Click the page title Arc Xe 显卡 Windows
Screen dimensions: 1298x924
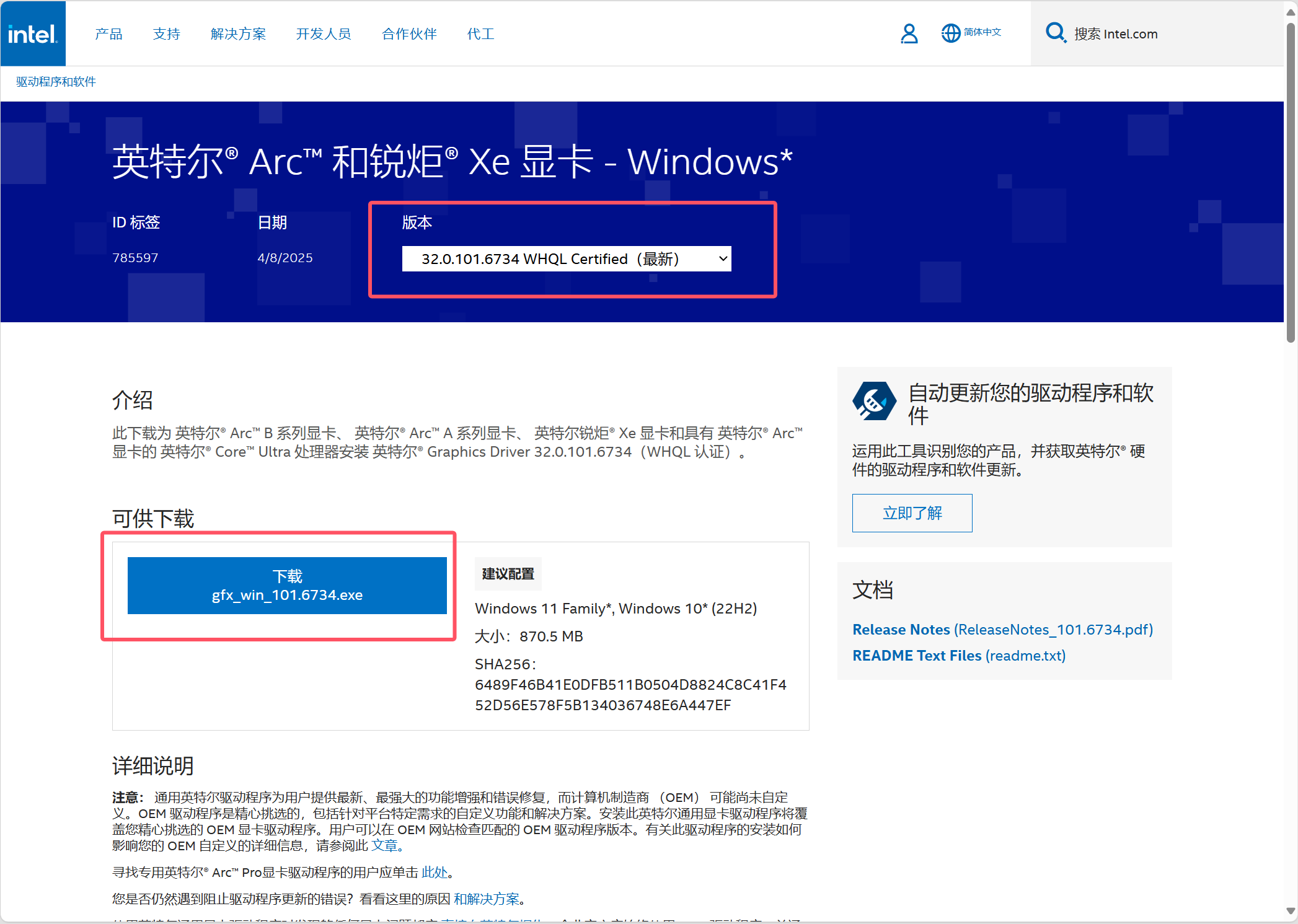(x=453, y=162)
